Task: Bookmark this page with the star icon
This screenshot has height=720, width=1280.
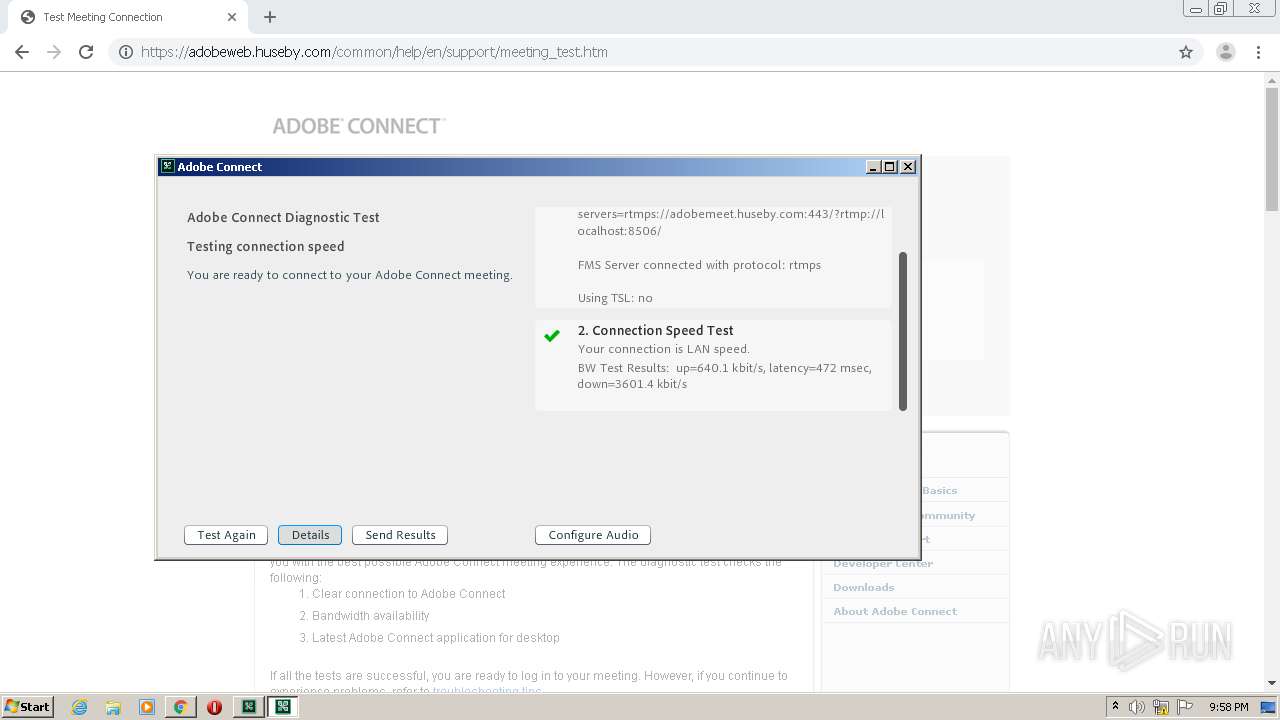Action: tap(1186, 52)
